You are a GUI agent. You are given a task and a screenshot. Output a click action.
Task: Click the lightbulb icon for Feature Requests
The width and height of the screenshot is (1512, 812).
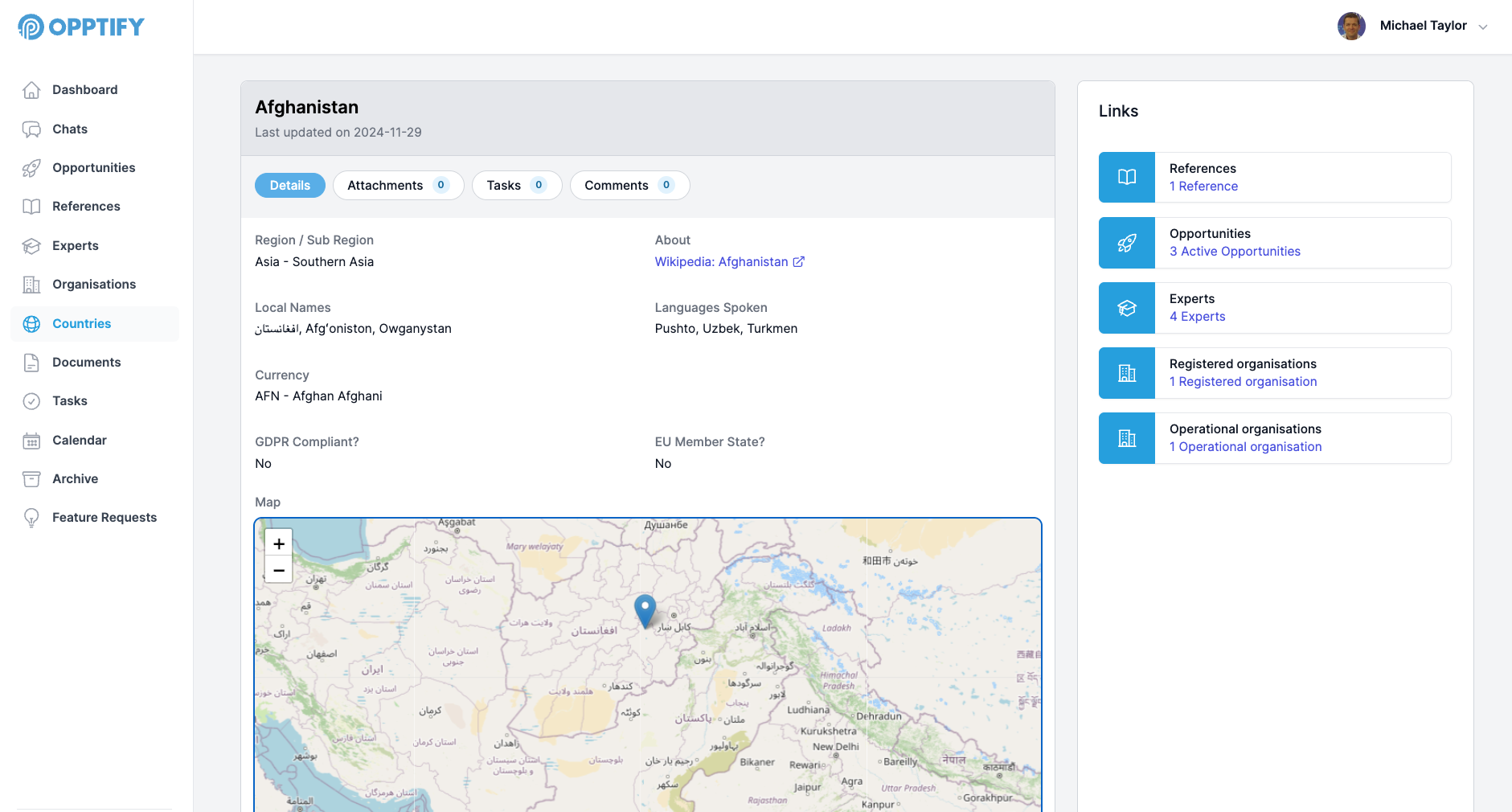(x=31, y=517)
